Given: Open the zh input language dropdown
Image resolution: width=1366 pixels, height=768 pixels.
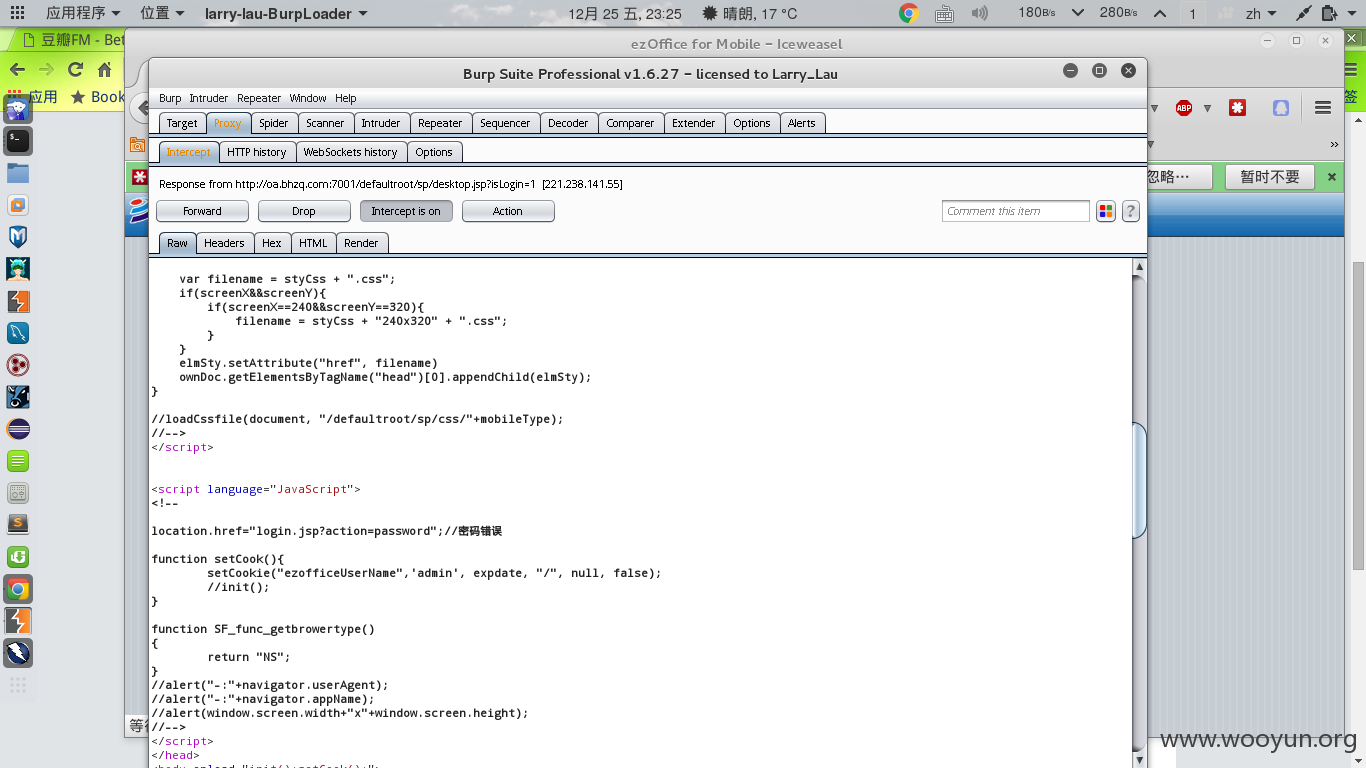Looking at the screenshot, I should click(x=1261, y=14).
